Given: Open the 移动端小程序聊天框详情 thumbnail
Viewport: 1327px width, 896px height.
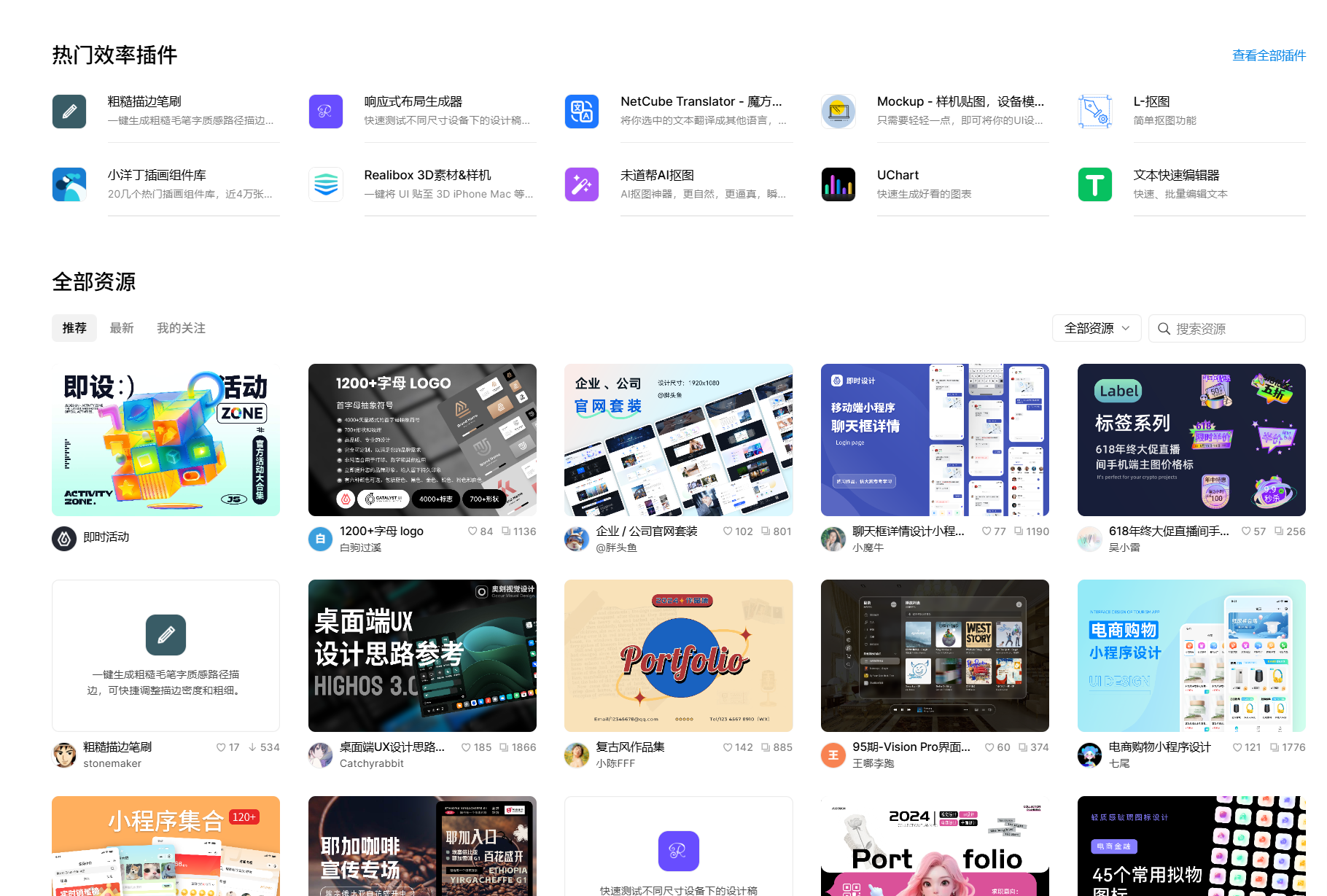Looking at the screenshot, I should pyautogui.click(x=935, y=440).
